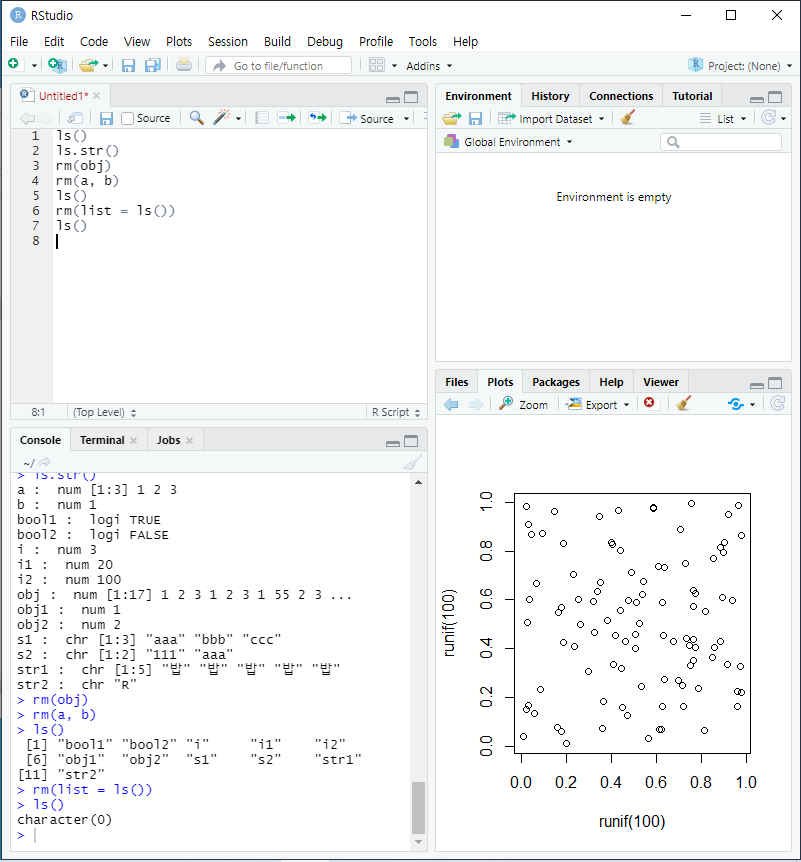Click the console scrollbar thumb
Screen dimensions: 801x862
[418, 808]
